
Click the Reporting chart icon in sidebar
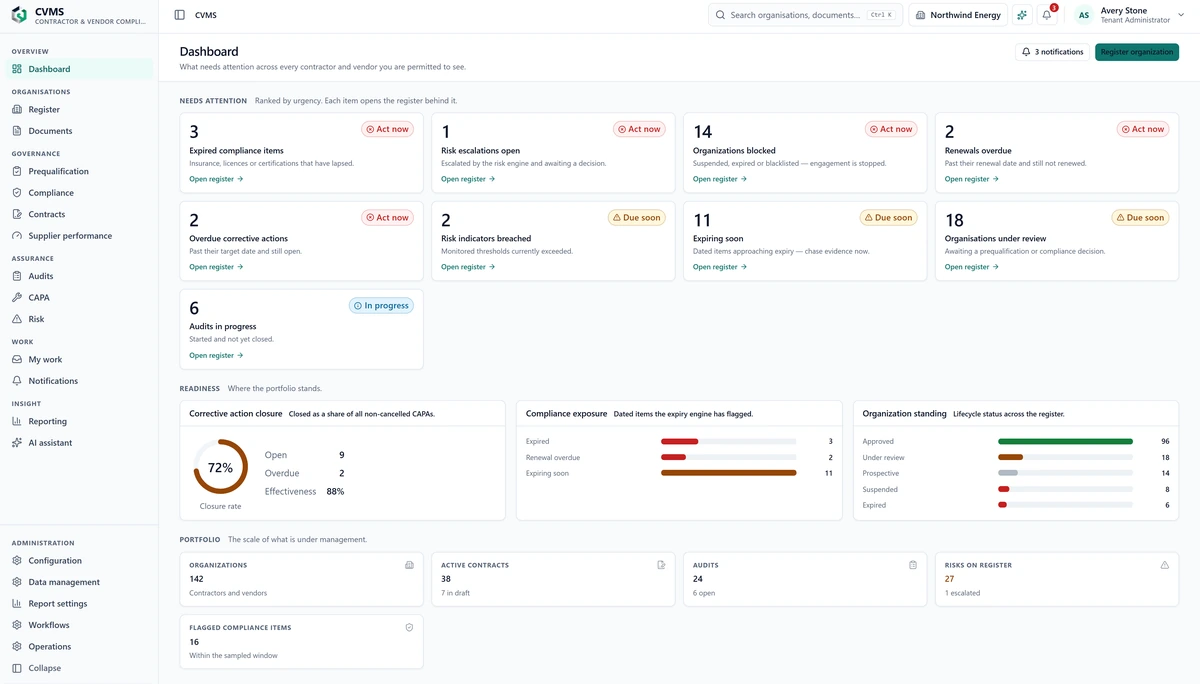tap(17, 421)
